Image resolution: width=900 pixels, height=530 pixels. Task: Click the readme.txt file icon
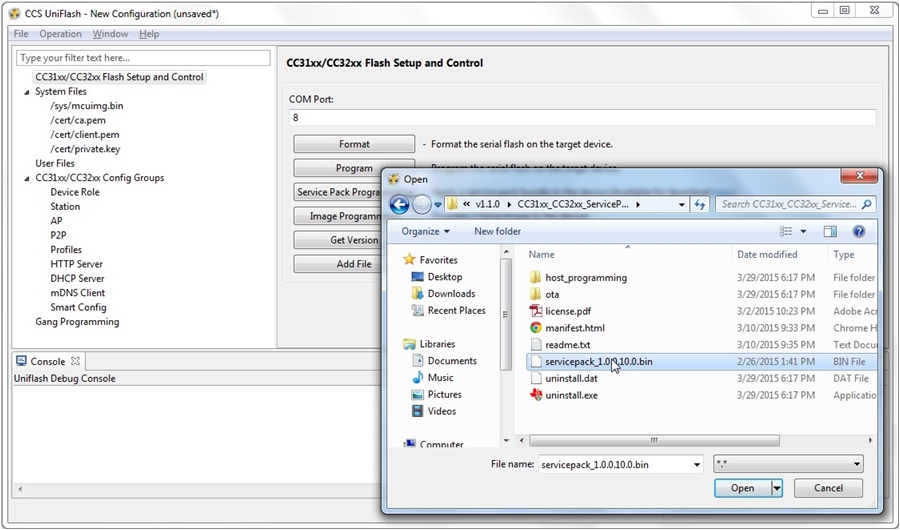(x=536, y=345)
